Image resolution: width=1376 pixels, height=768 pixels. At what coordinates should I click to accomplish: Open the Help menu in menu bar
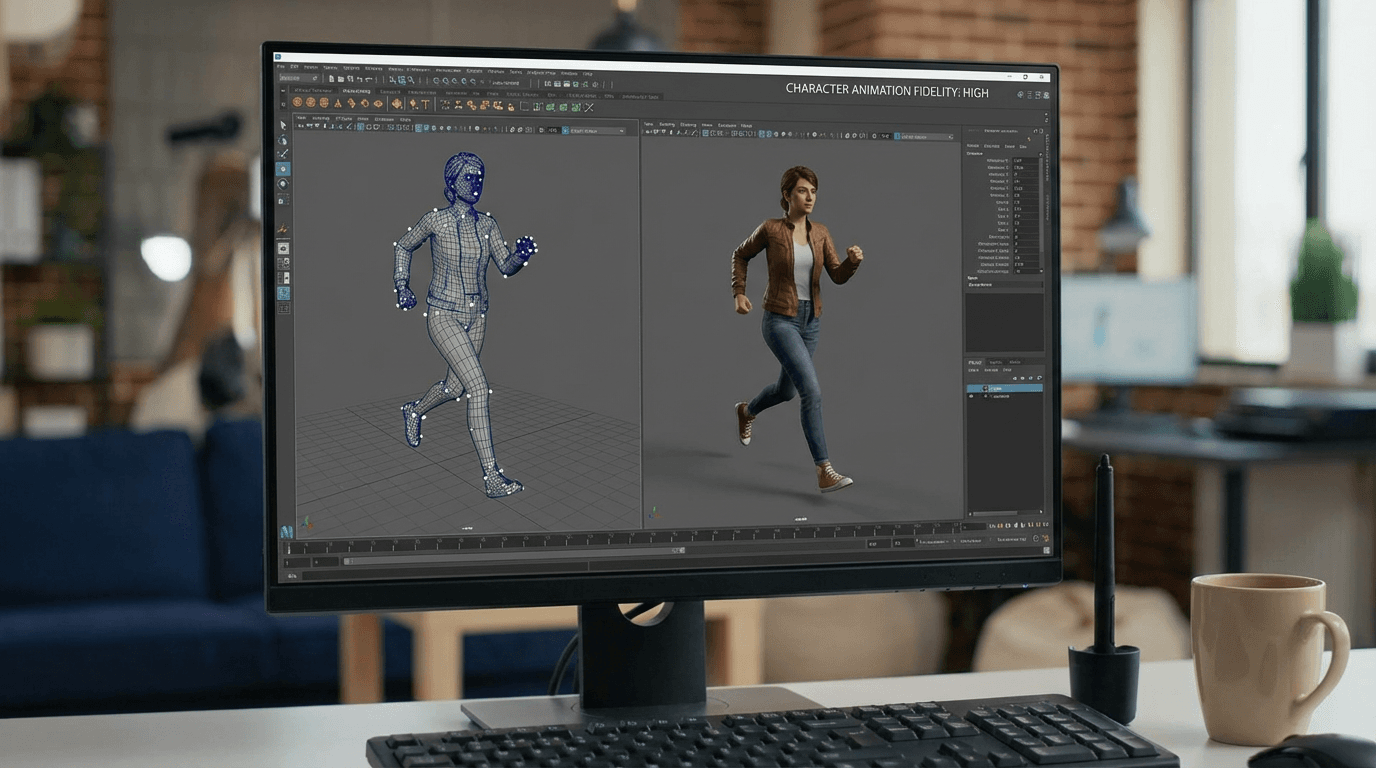coord(588,73)
